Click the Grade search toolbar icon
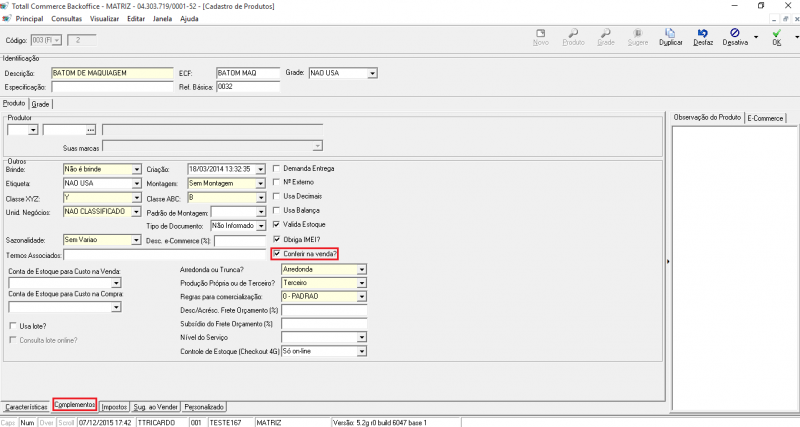Image resolution: width=800 pixels, height=427 pixels. pyautogui.click(x=606, y=36)
